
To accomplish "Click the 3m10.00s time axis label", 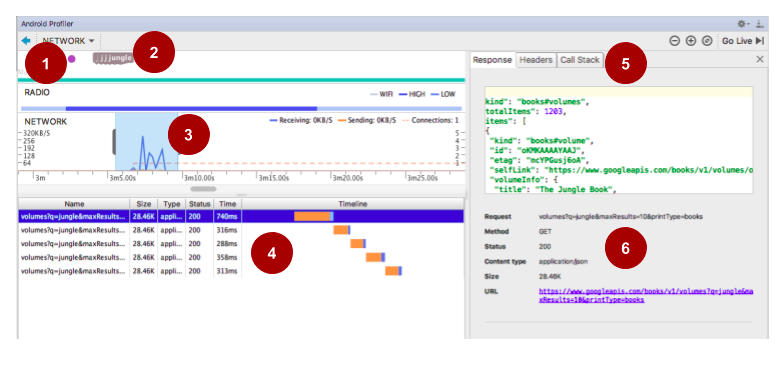I will [x=199, y=178].
